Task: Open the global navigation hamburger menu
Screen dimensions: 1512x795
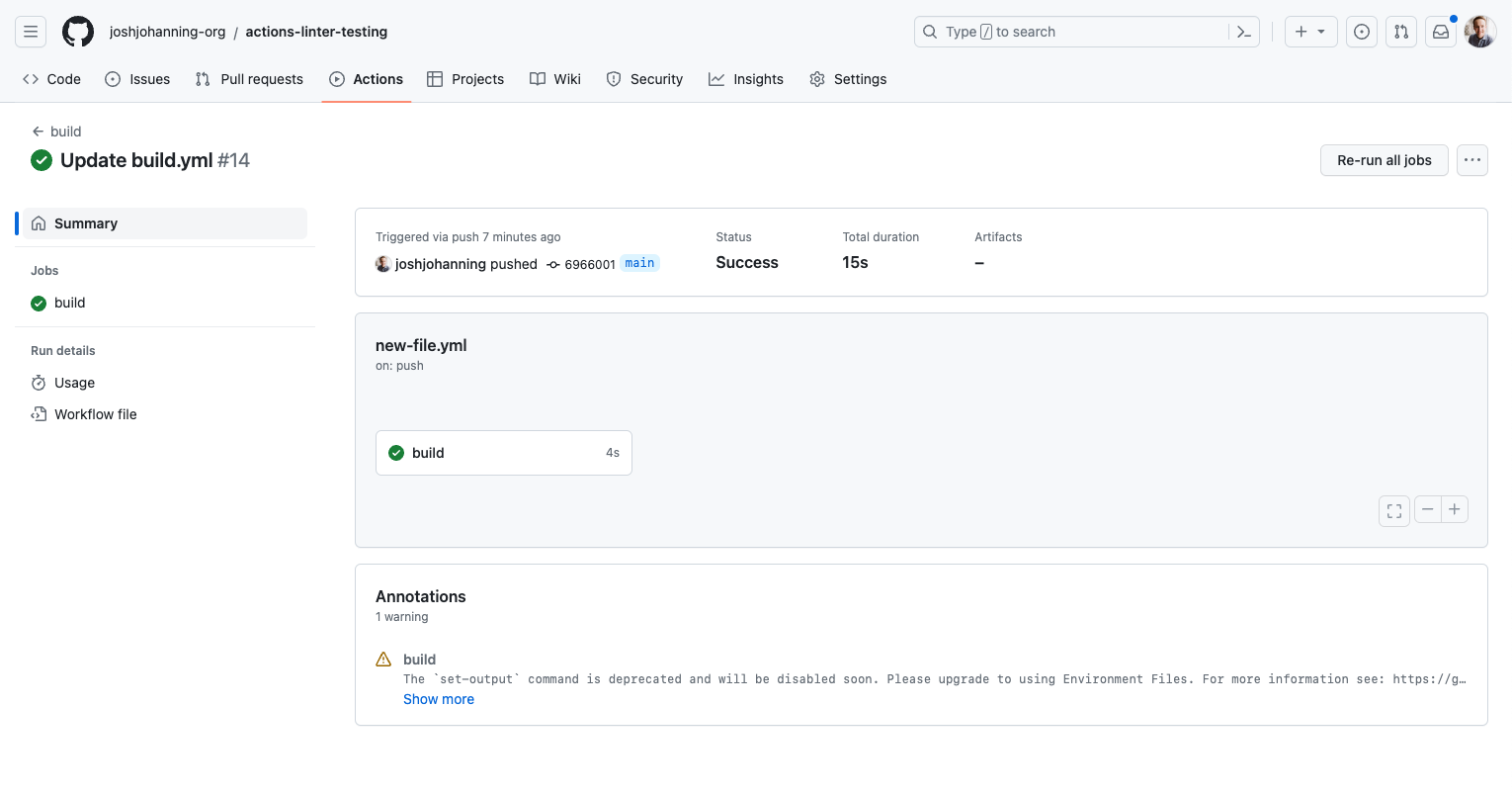Action: click(x=30, y=31)
